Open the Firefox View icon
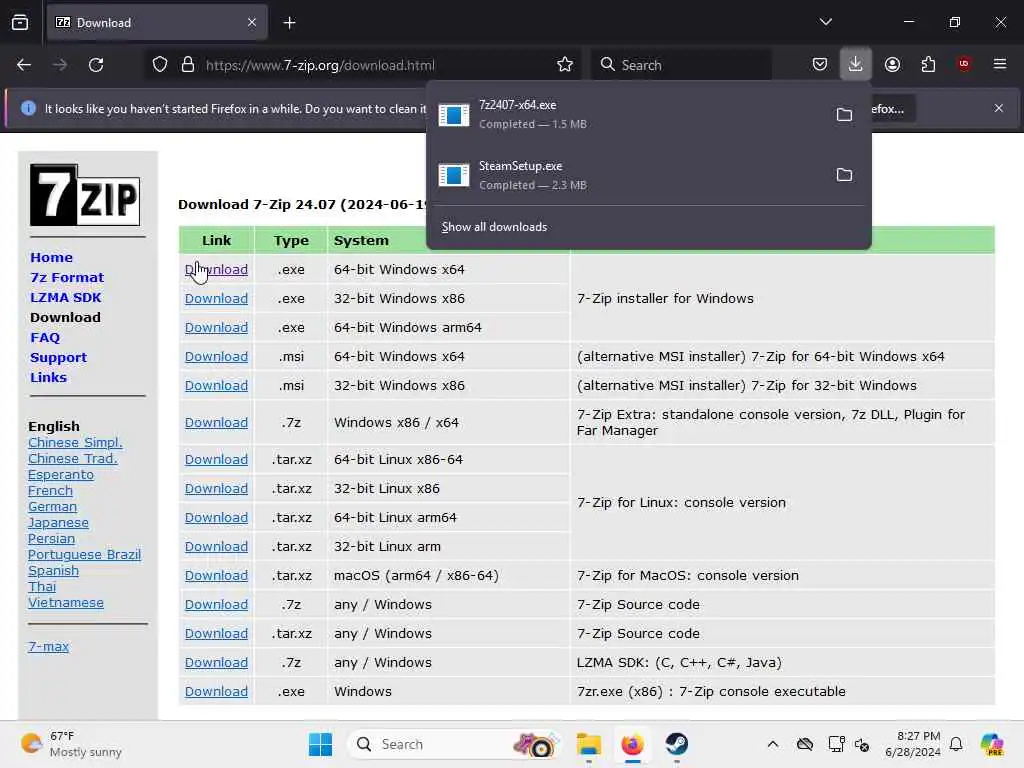 20,23
